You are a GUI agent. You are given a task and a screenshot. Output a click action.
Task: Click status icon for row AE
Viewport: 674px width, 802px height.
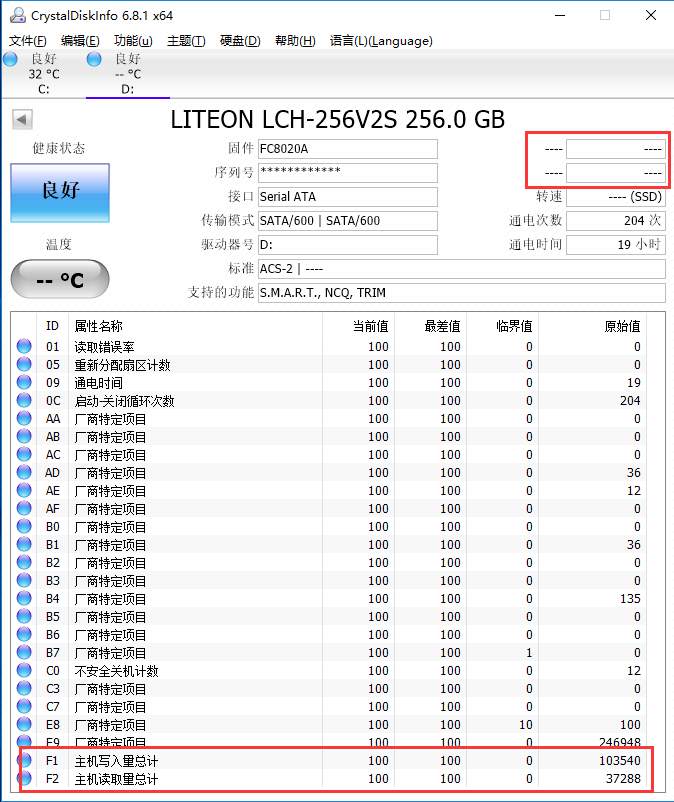tap(24, 490)
